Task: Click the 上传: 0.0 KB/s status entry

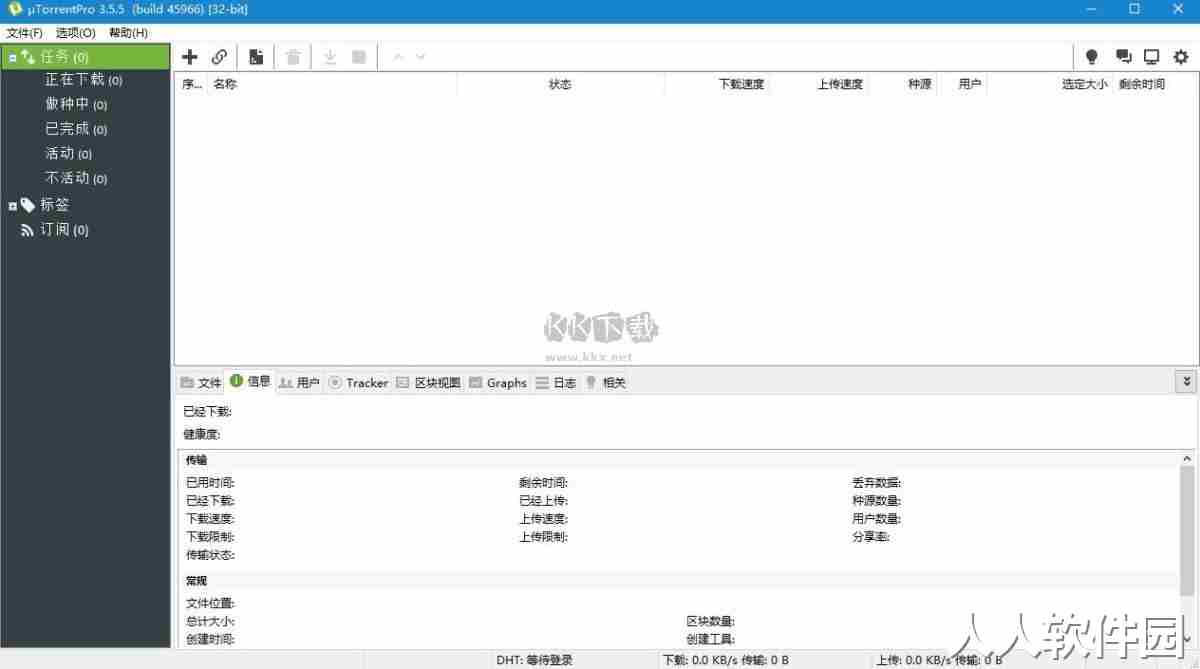Action: coord(939,660)
